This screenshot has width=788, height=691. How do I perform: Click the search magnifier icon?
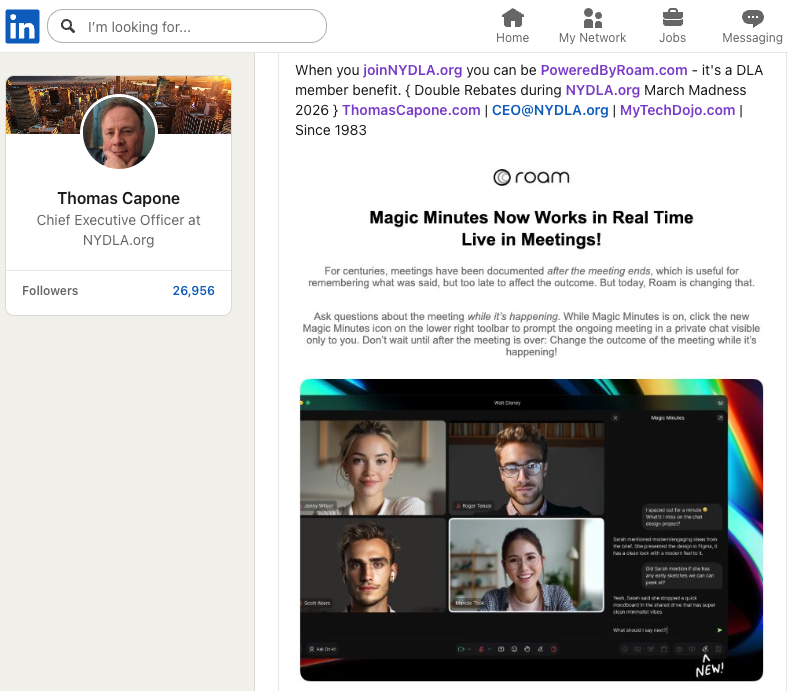pyautogui.click(x=68, y=26)
